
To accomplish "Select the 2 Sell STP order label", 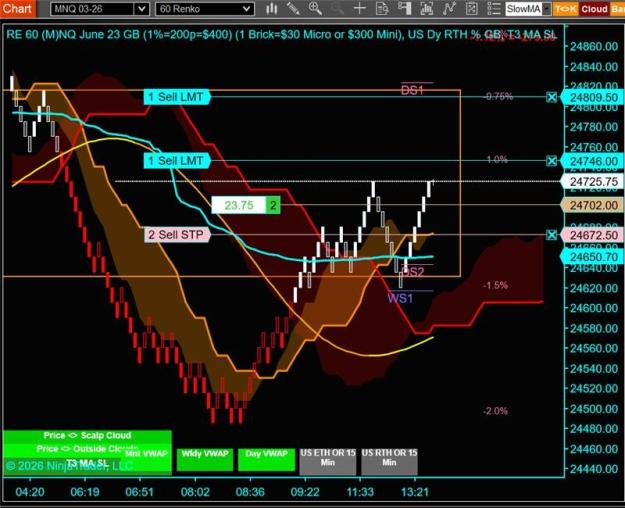I will pos(177,235).
